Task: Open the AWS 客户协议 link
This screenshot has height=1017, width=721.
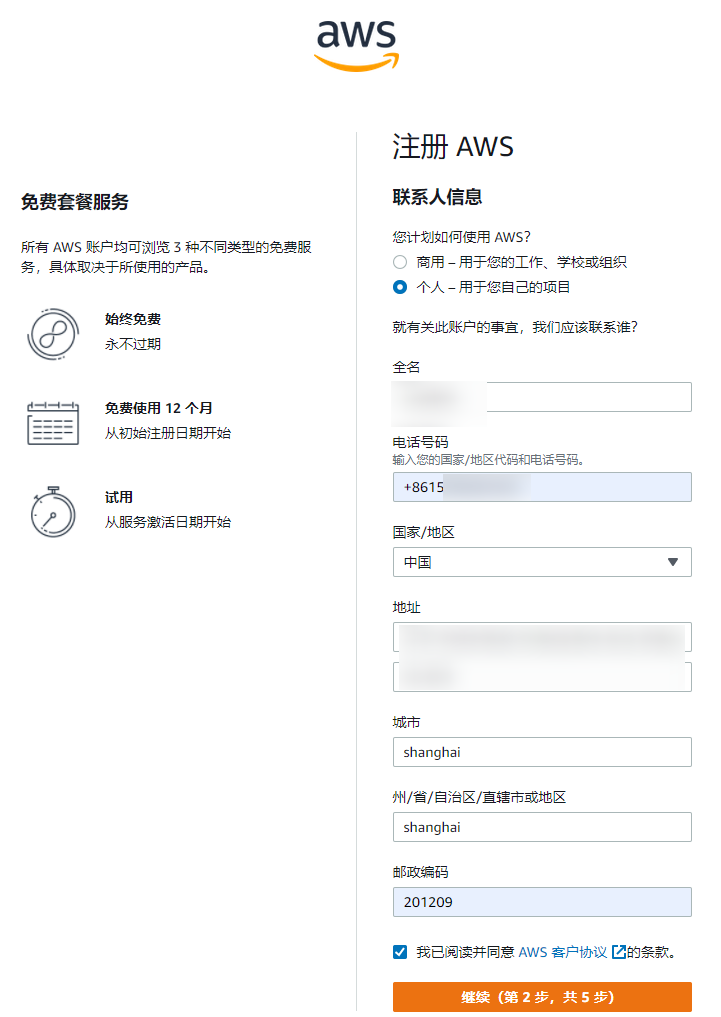Action: (x=563, y=951)
